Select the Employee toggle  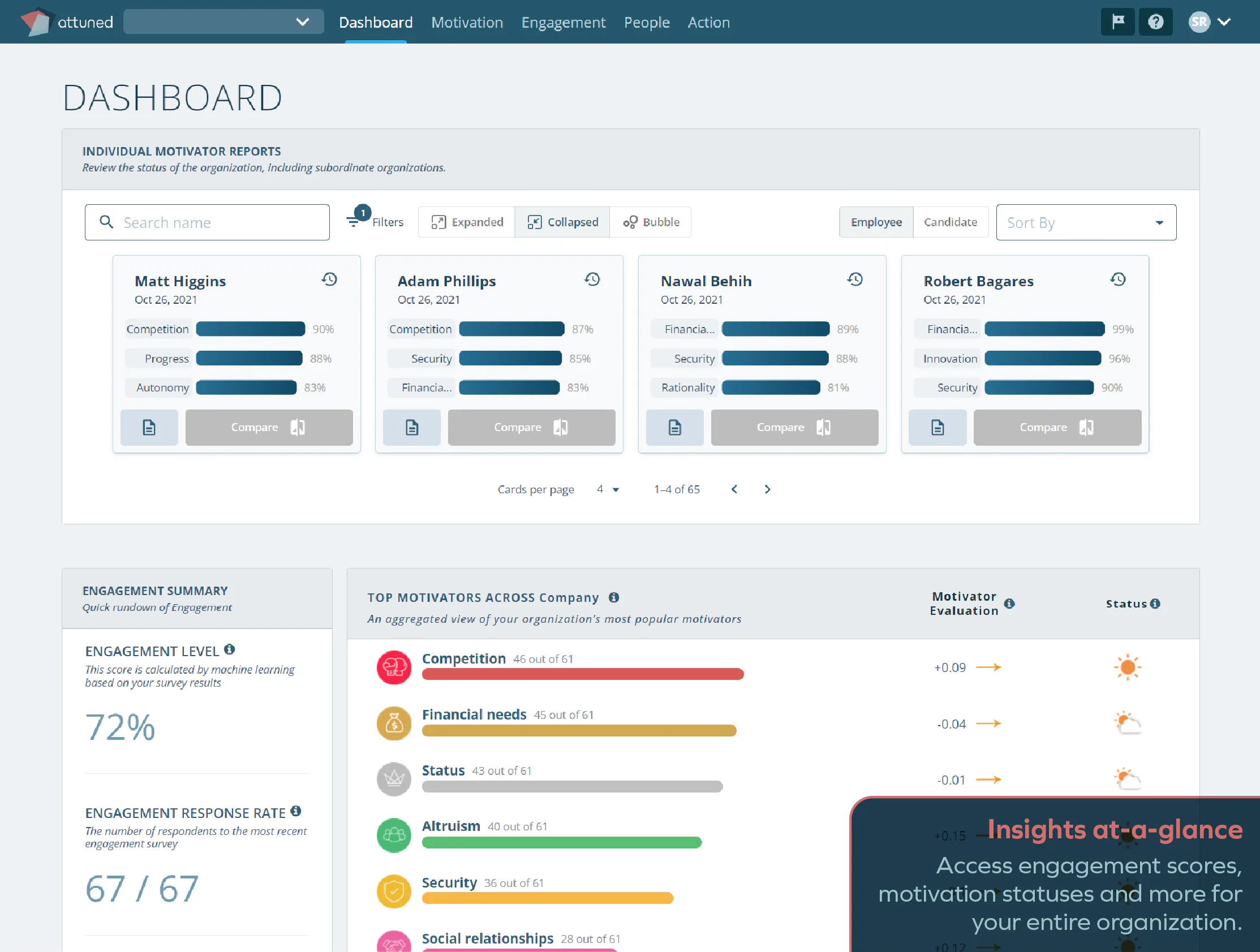pos(876,222)
